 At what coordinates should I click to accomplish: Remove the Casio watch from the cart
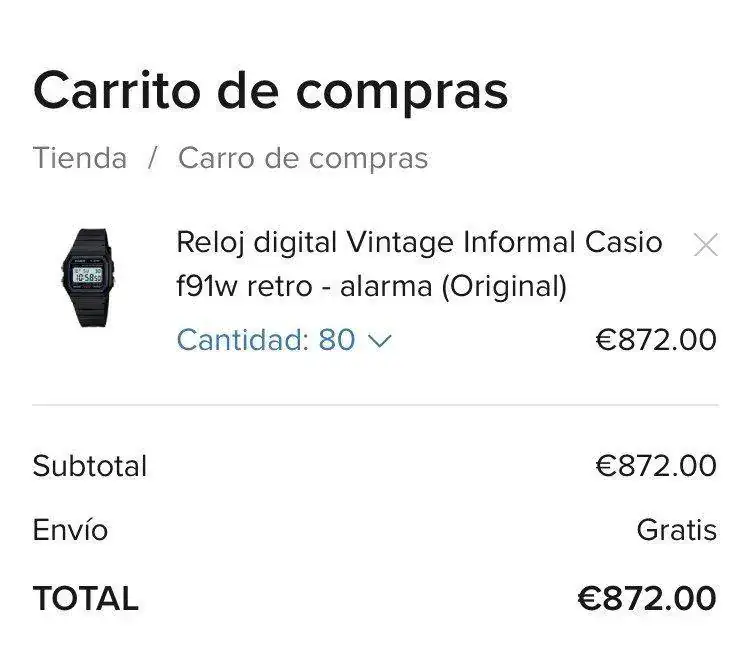point(705,245)
